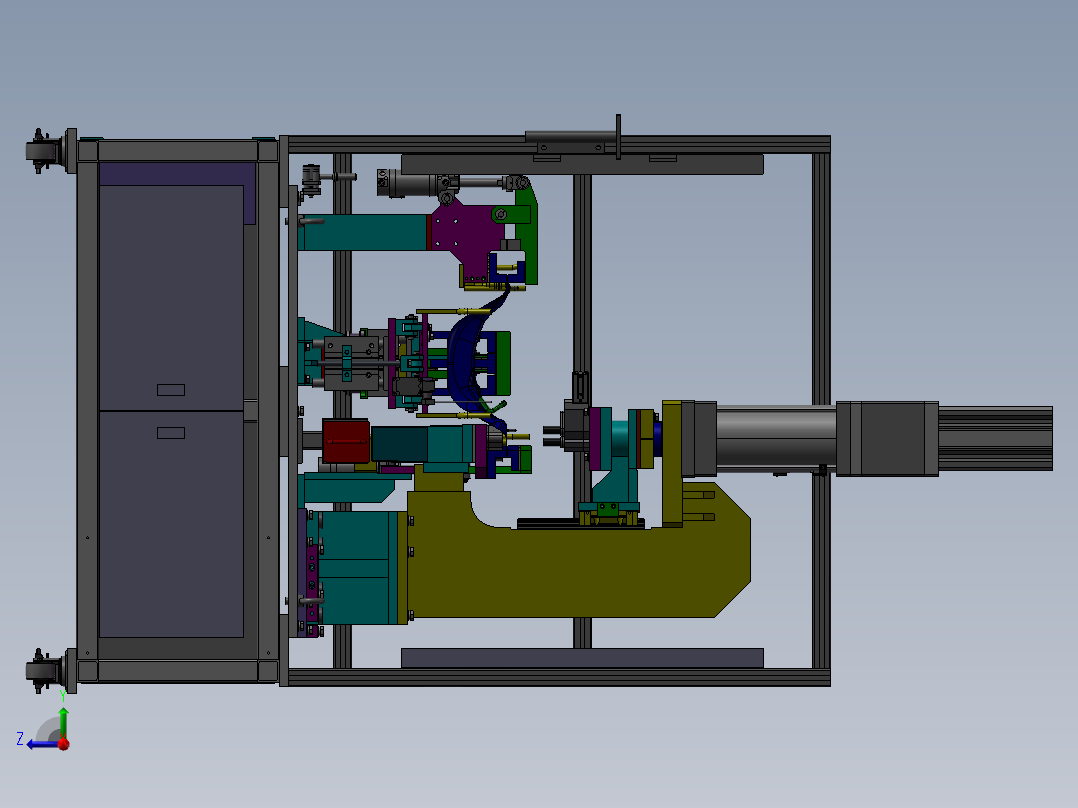This screenshot has width=1078, height=808.
Task: Select the dark rail along the frame top
Action: [x=582, y=164]
